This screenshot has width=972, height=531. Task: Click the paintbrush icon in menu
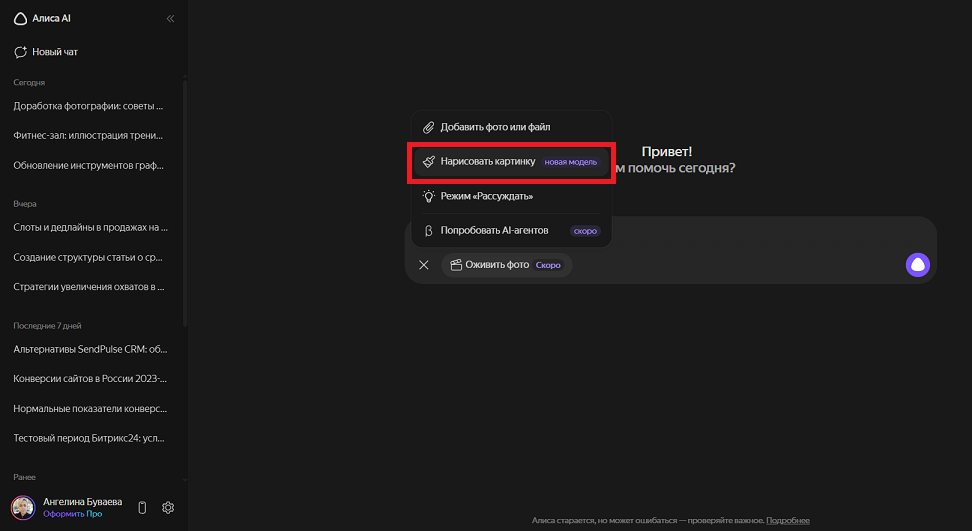428,162
